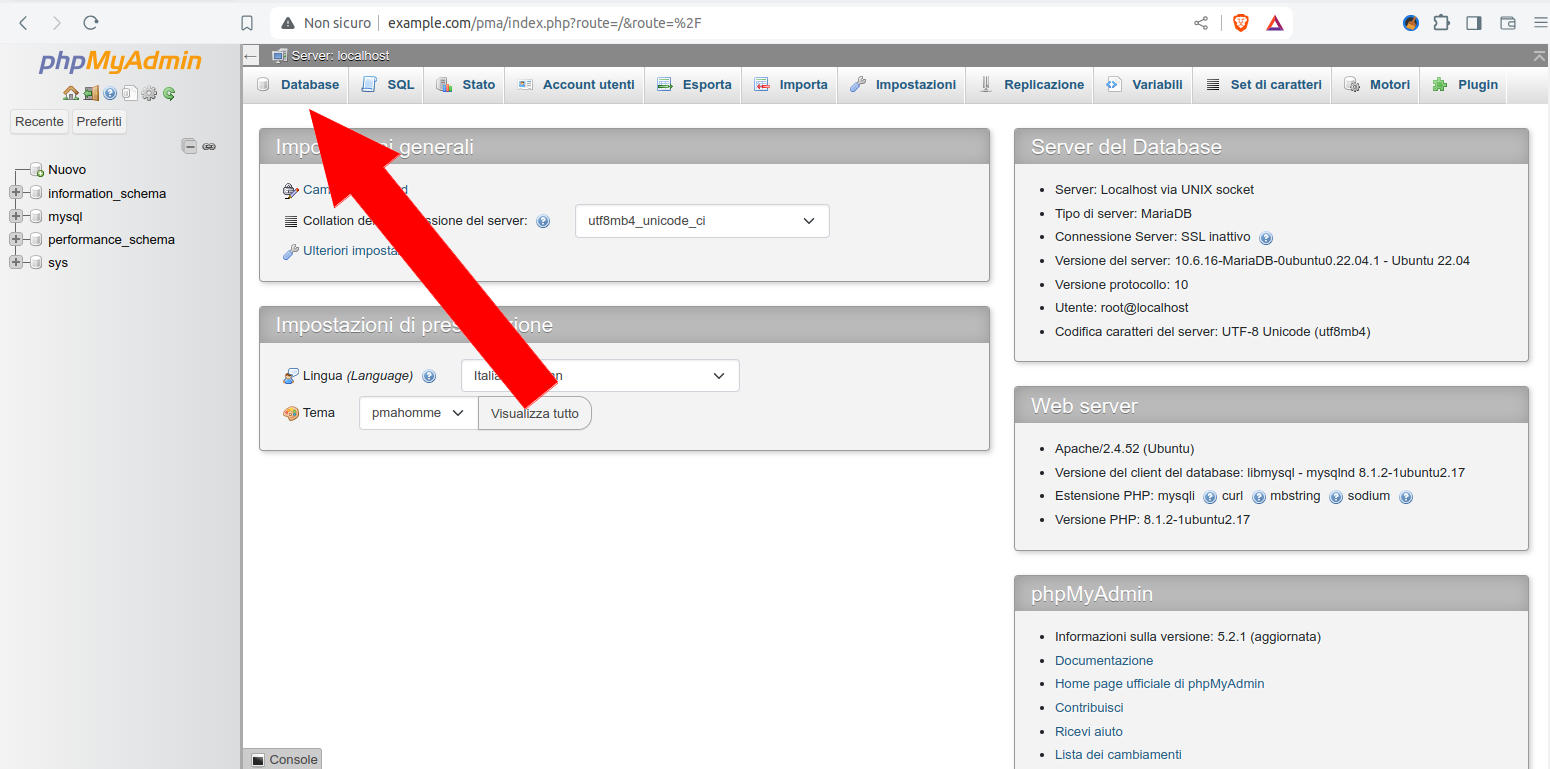Click database icon next to information_schema
Image resolution: width=1550 pixels, height=769 pixels.
[37, 193]
